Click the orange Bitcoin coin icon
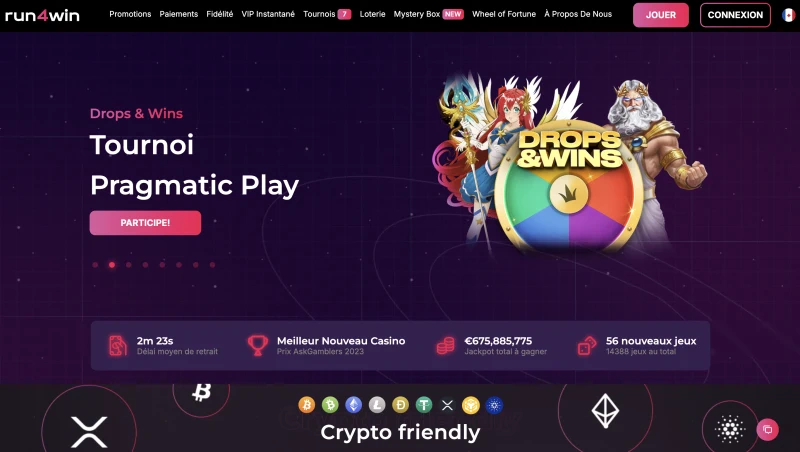800x452 pixels. coord(307,405)
